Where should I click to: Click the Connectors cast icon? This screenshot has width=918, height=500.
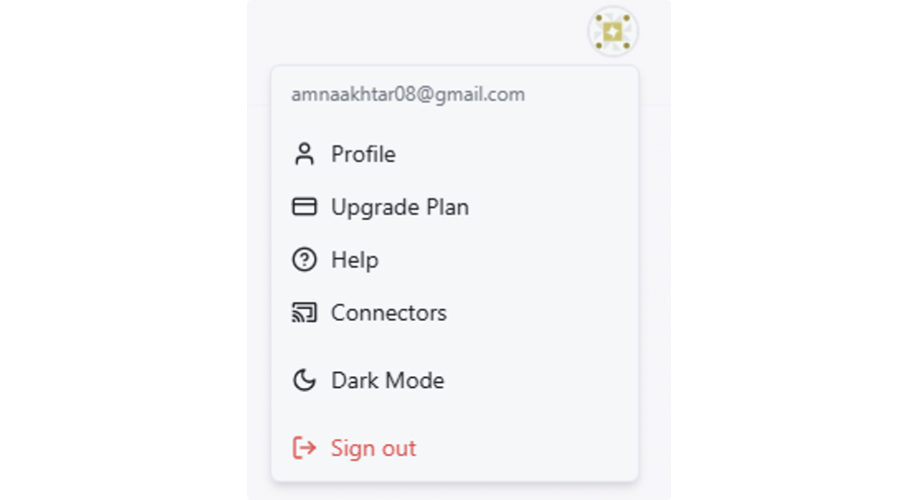pyautogui.click(x=304, y=313)
